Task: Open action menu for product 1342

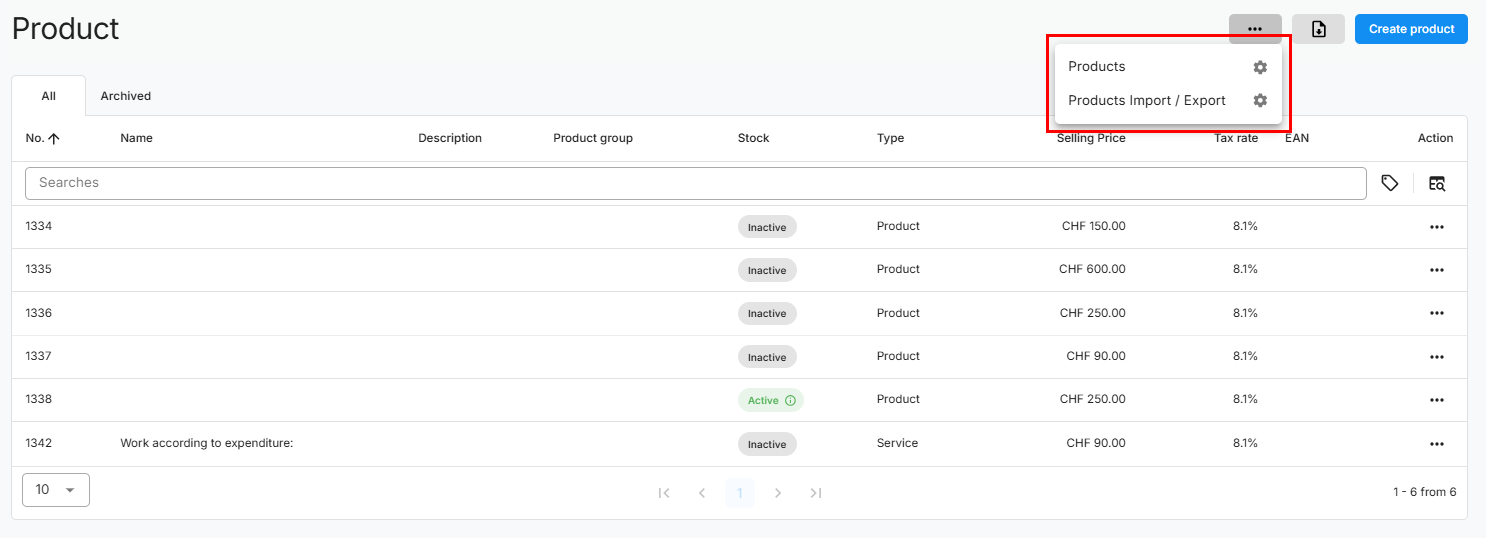Action: tap(1436, 444)
